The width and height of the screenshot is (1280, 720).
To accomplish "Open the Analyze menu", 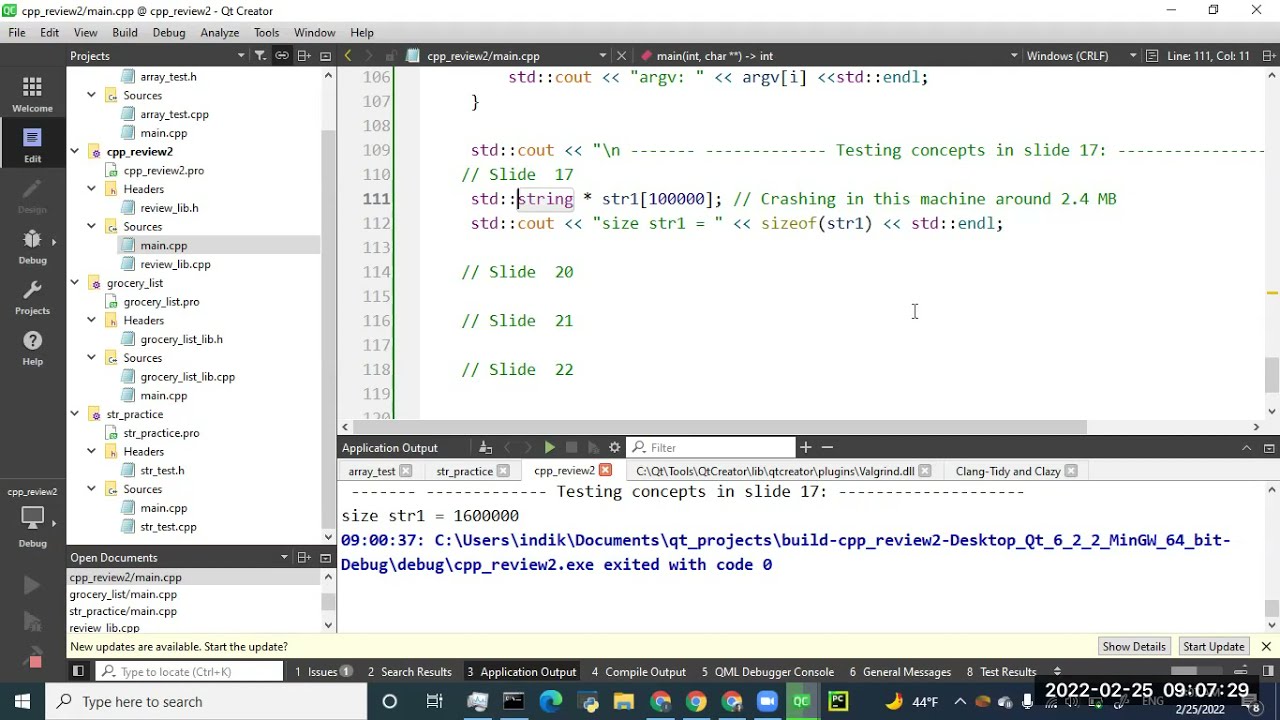I will click(219, 32).
